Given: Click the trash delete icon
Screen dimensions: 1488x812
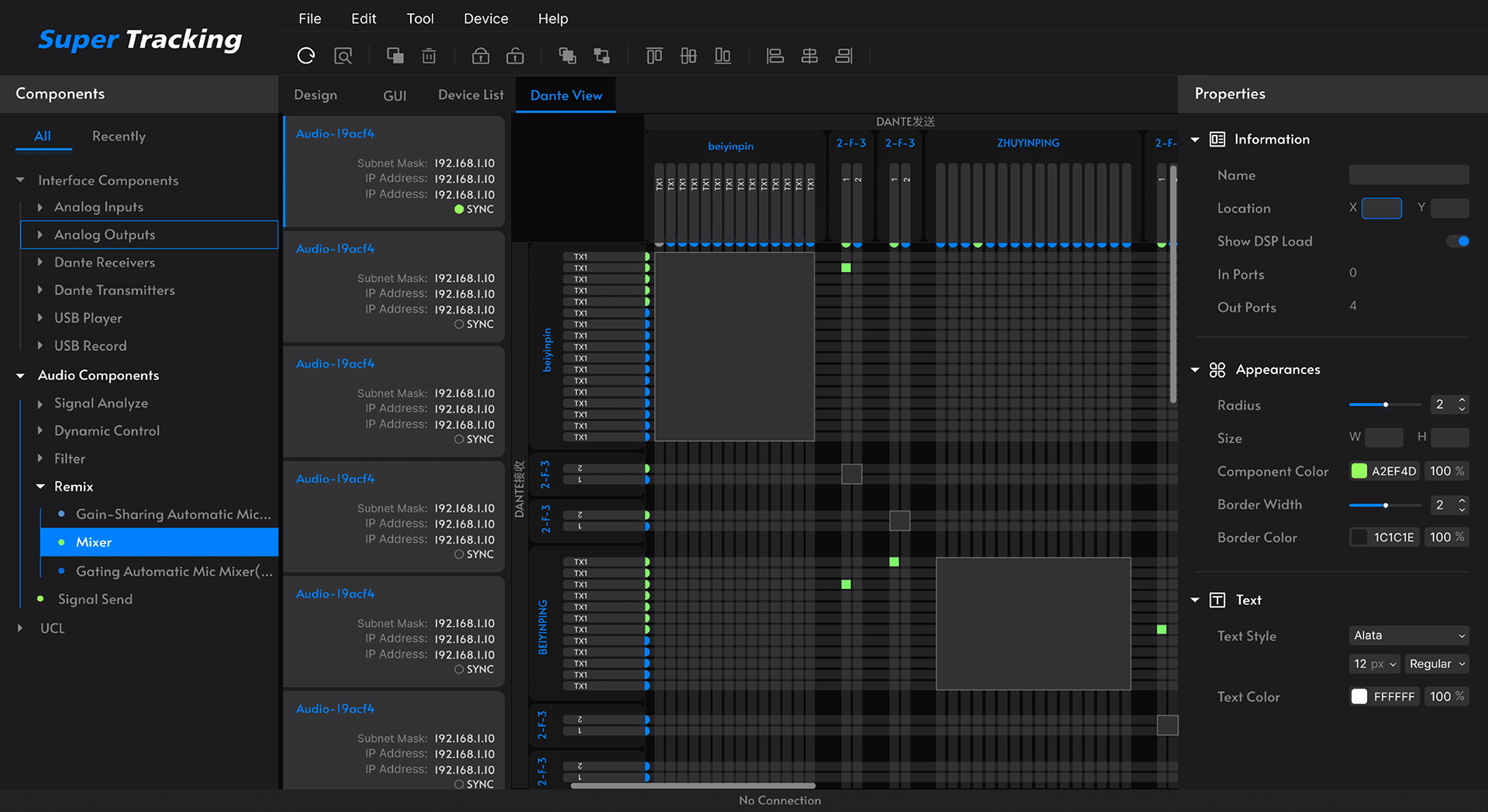Looking at the screenshot, I should tap(429, 56).
